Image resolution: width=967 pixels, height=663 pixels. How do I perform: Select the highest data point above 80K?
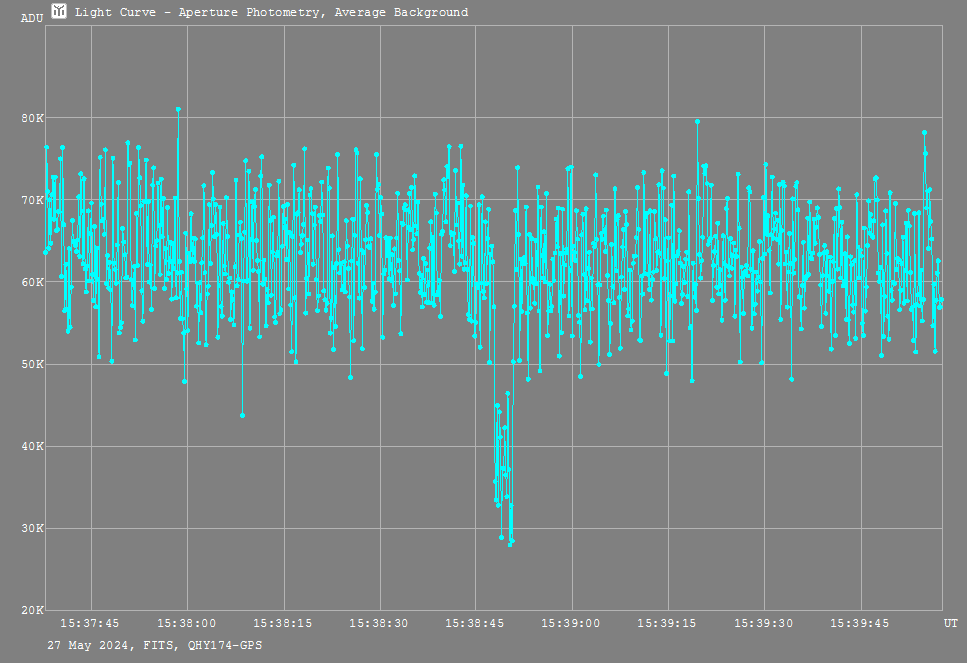[x=178, y=109]
